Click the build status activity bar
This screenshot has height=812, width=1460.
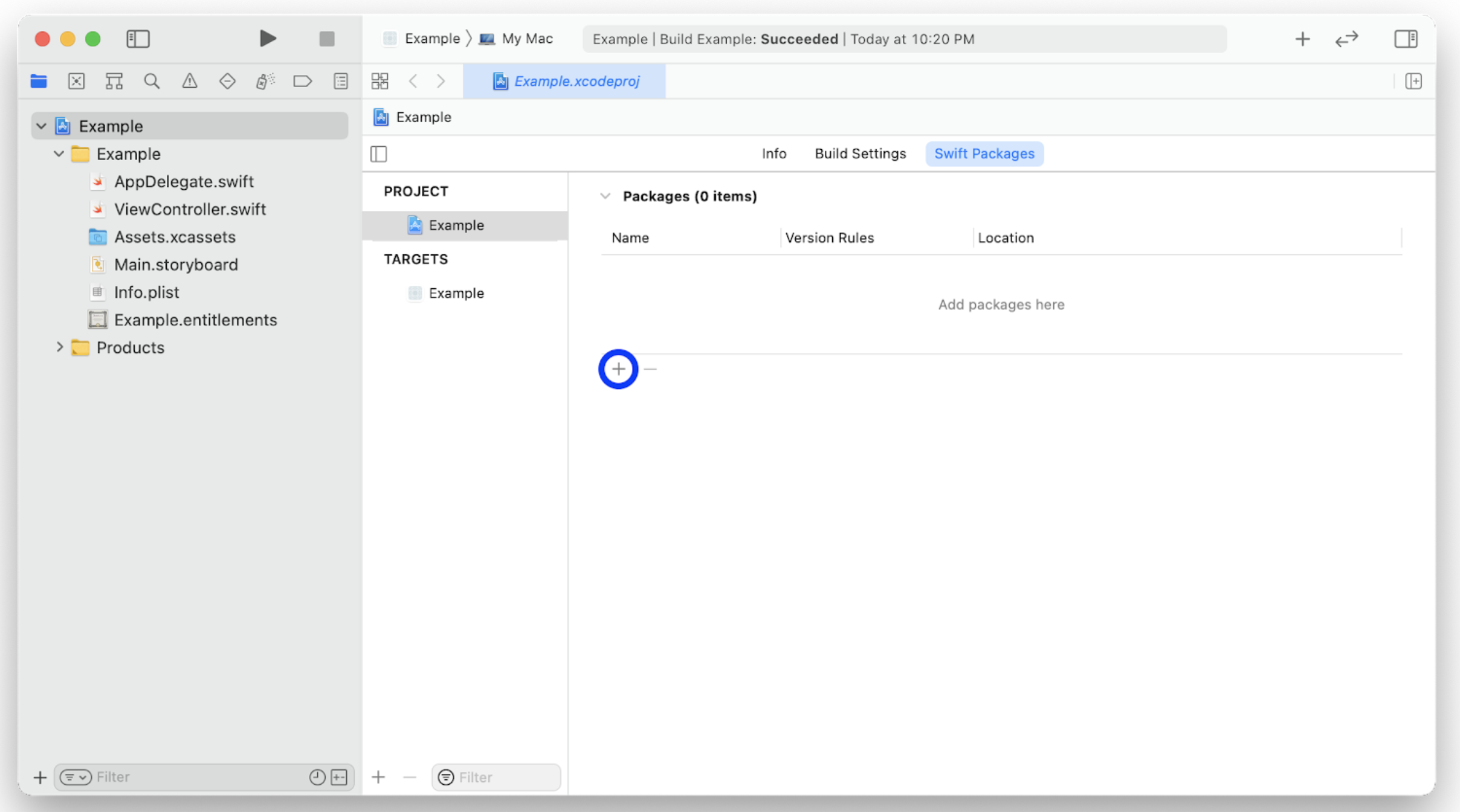[904, 39]
